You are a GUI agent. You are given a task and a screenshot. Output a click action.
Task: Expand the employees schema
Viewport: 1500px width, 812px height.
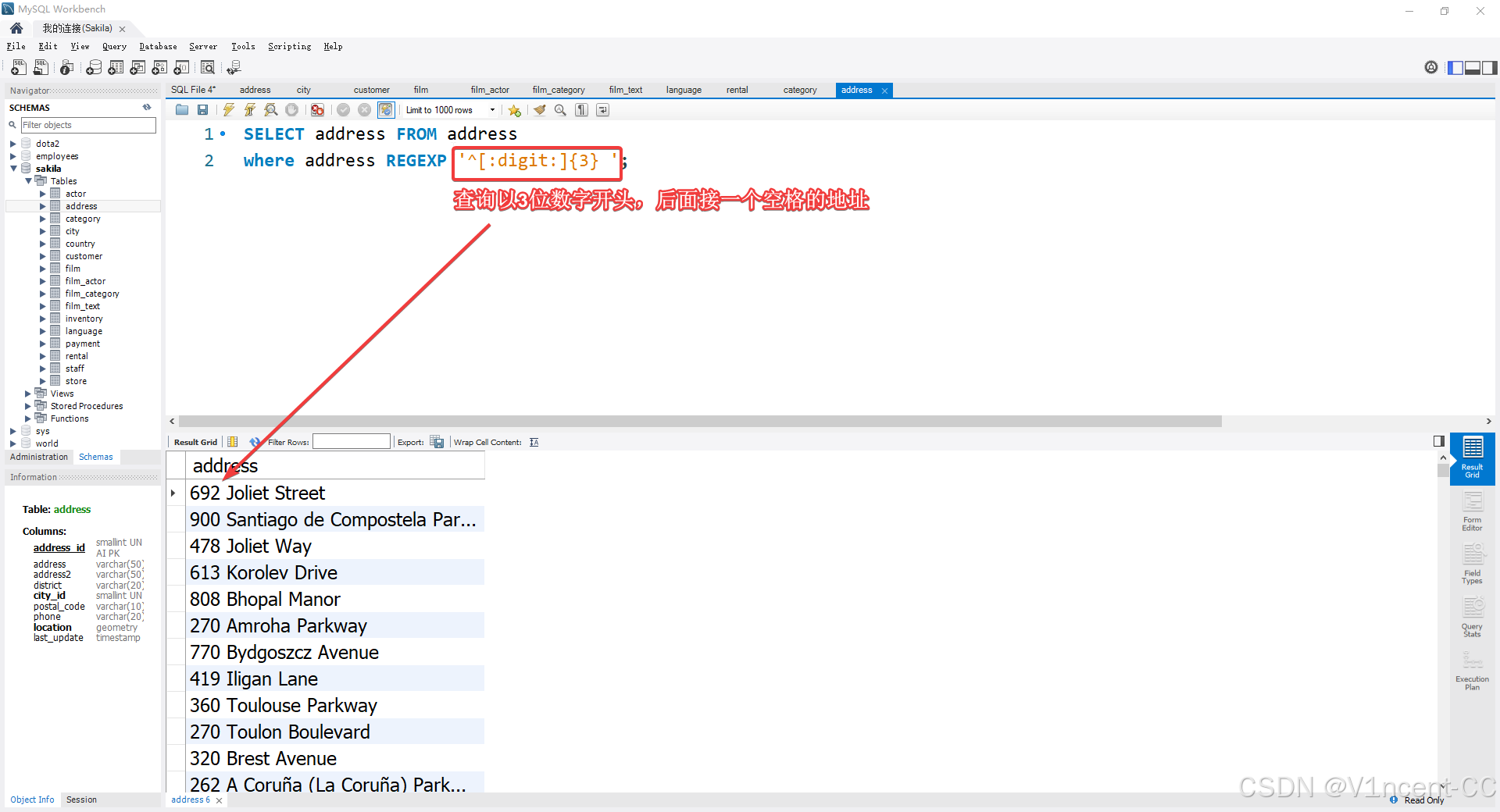(x=13, y=156)
